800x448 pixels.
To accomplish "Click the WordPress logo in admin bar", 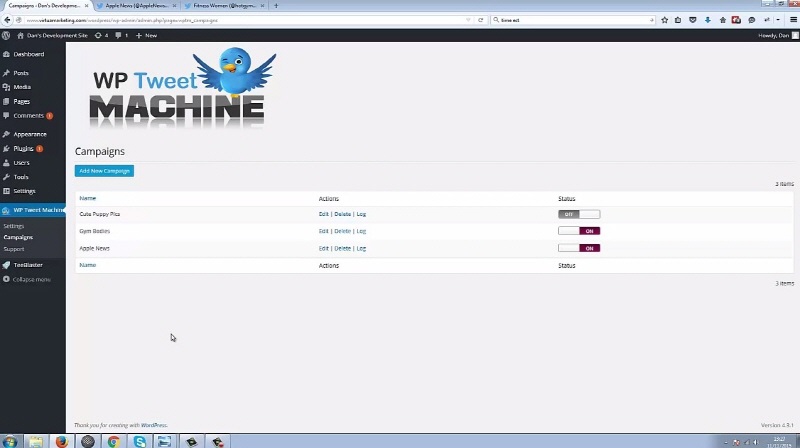I will point(6,36).
